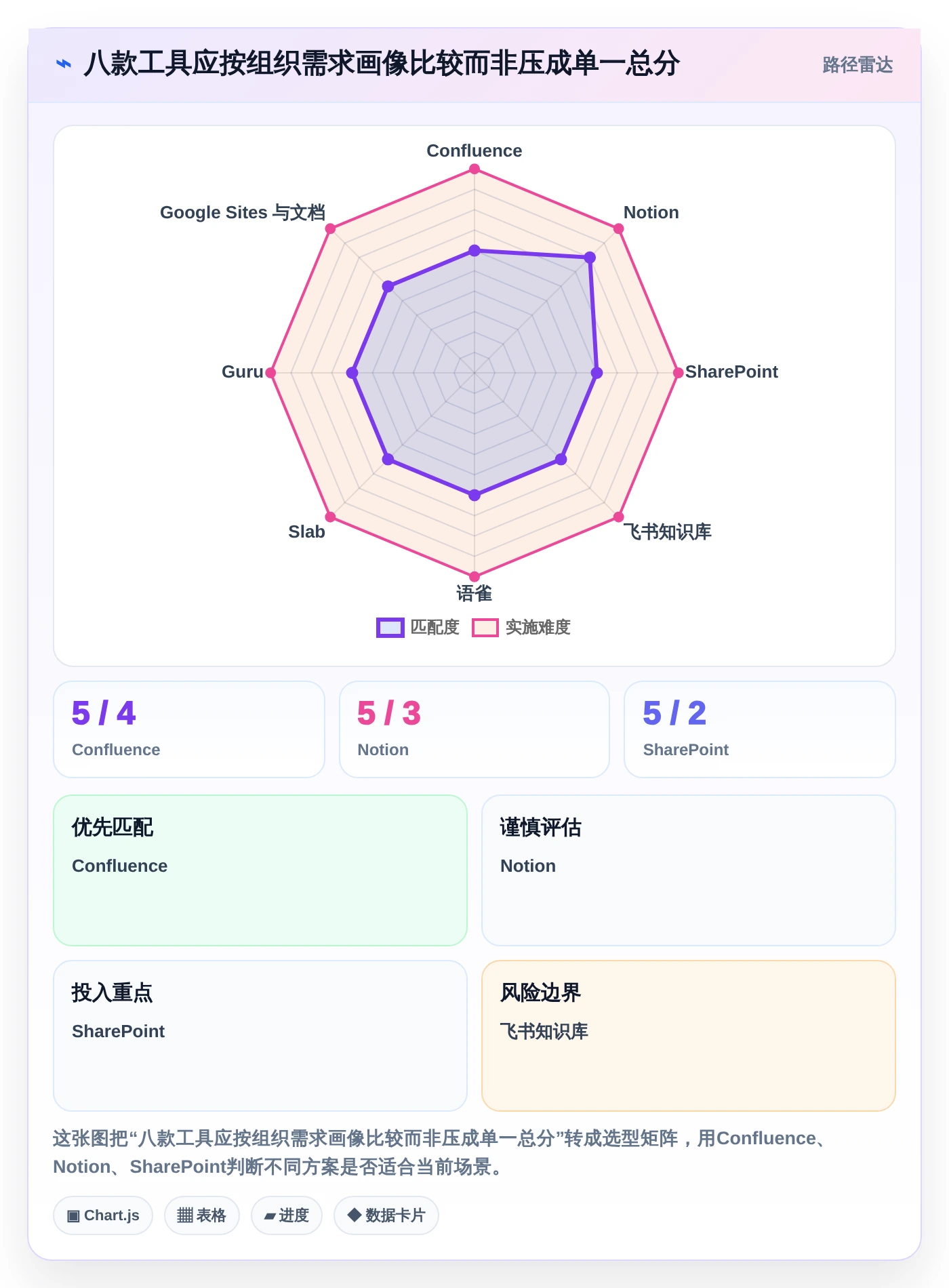Image resolution: width=949 pixels, height=1288 pixels.
Task: Click the pink Confluence vertex point on radar
Action: click(x=474, y=169)
